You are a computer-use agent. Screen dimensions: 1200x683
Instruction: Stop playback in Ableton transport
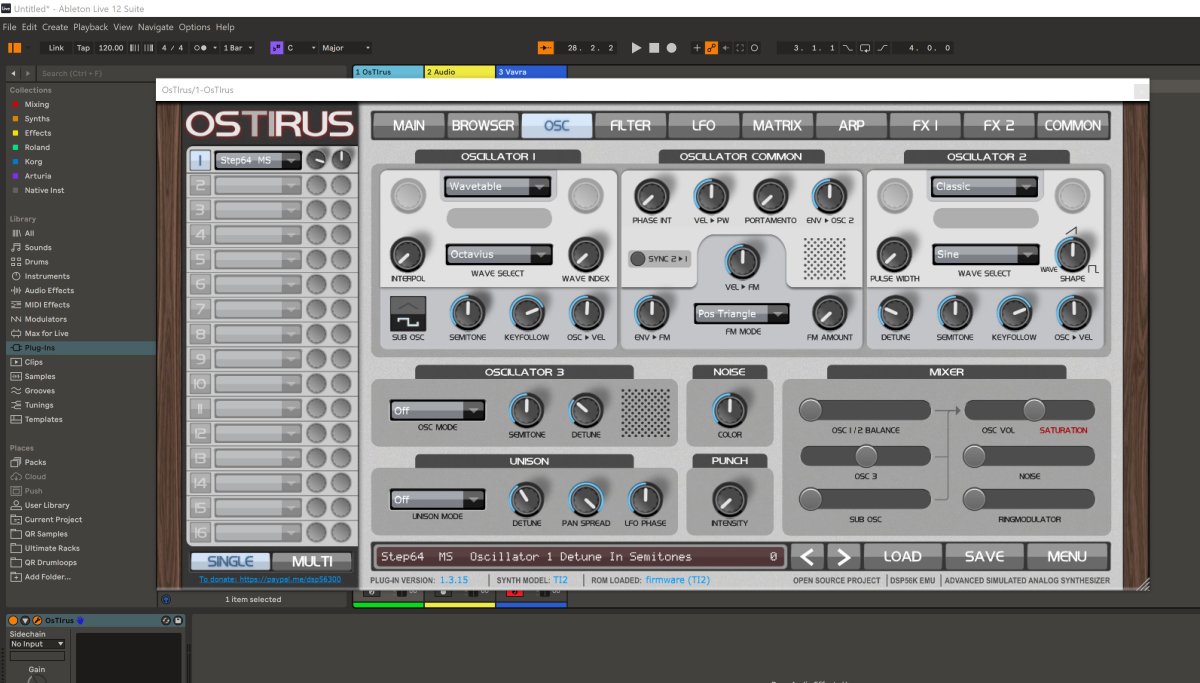point(654,47)
